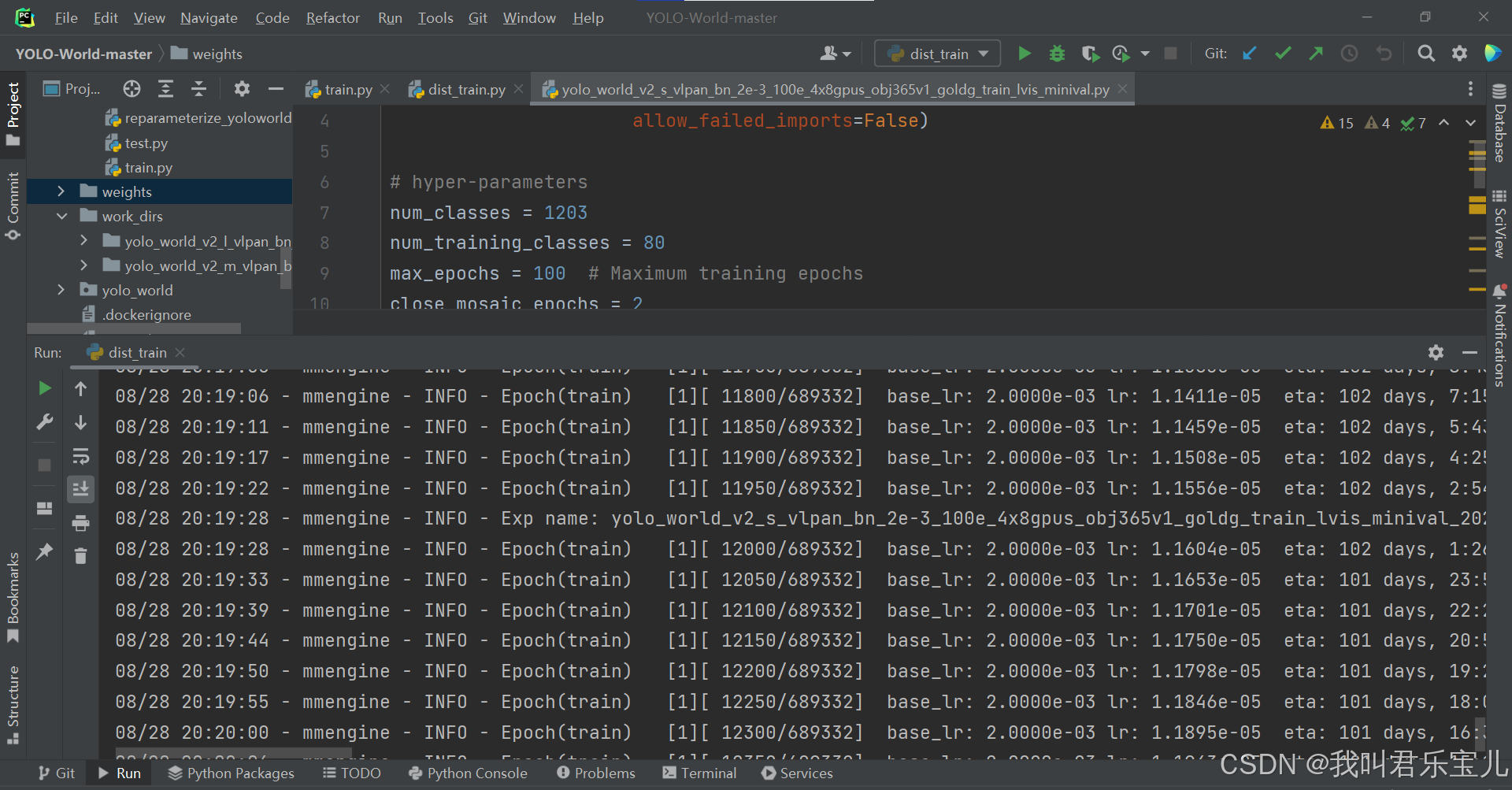Open the Refactor menu
This screenshot has height=790, width=1512.
[332, 17]
